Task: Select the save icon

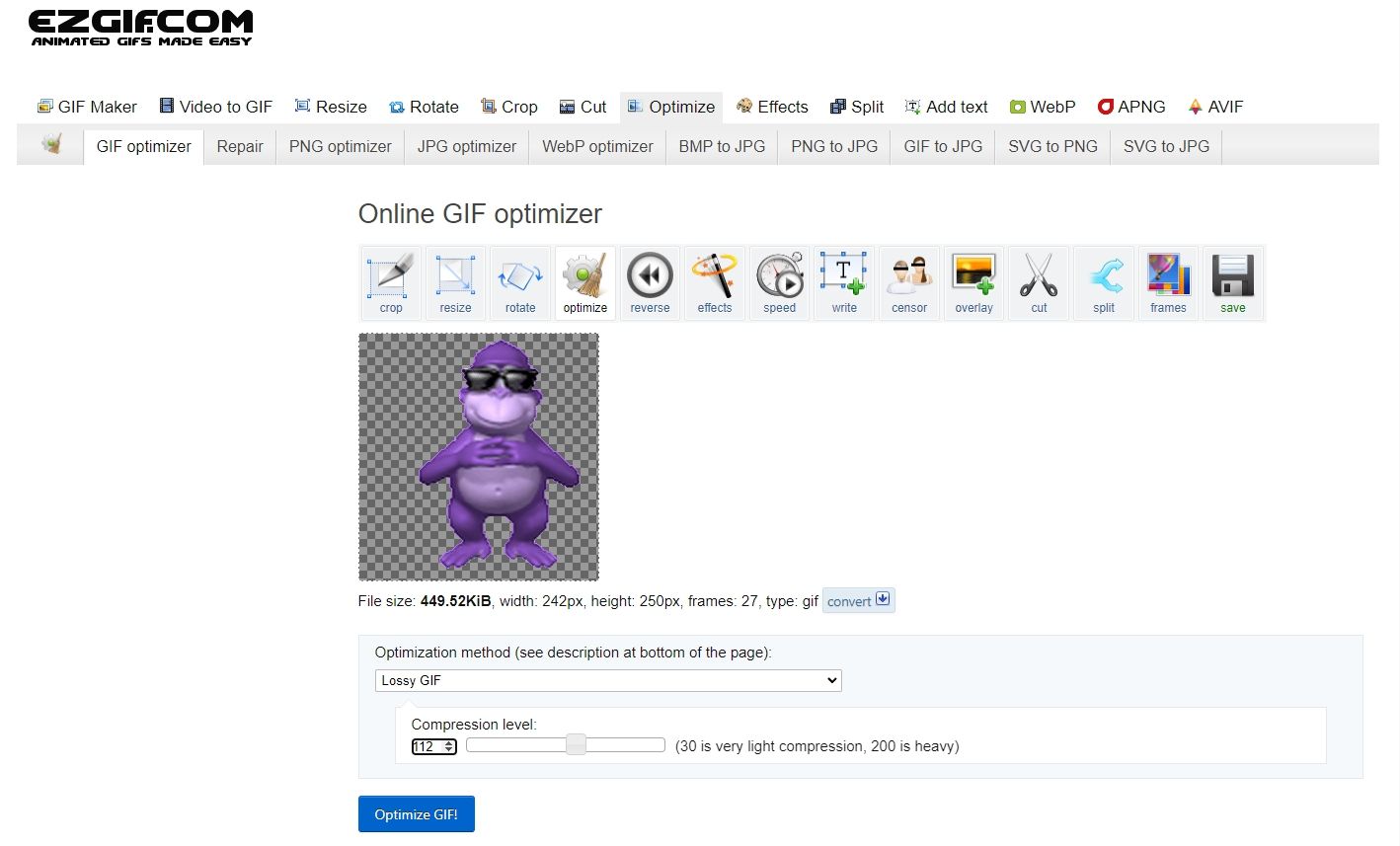Action: click(x=1232, y=282)
